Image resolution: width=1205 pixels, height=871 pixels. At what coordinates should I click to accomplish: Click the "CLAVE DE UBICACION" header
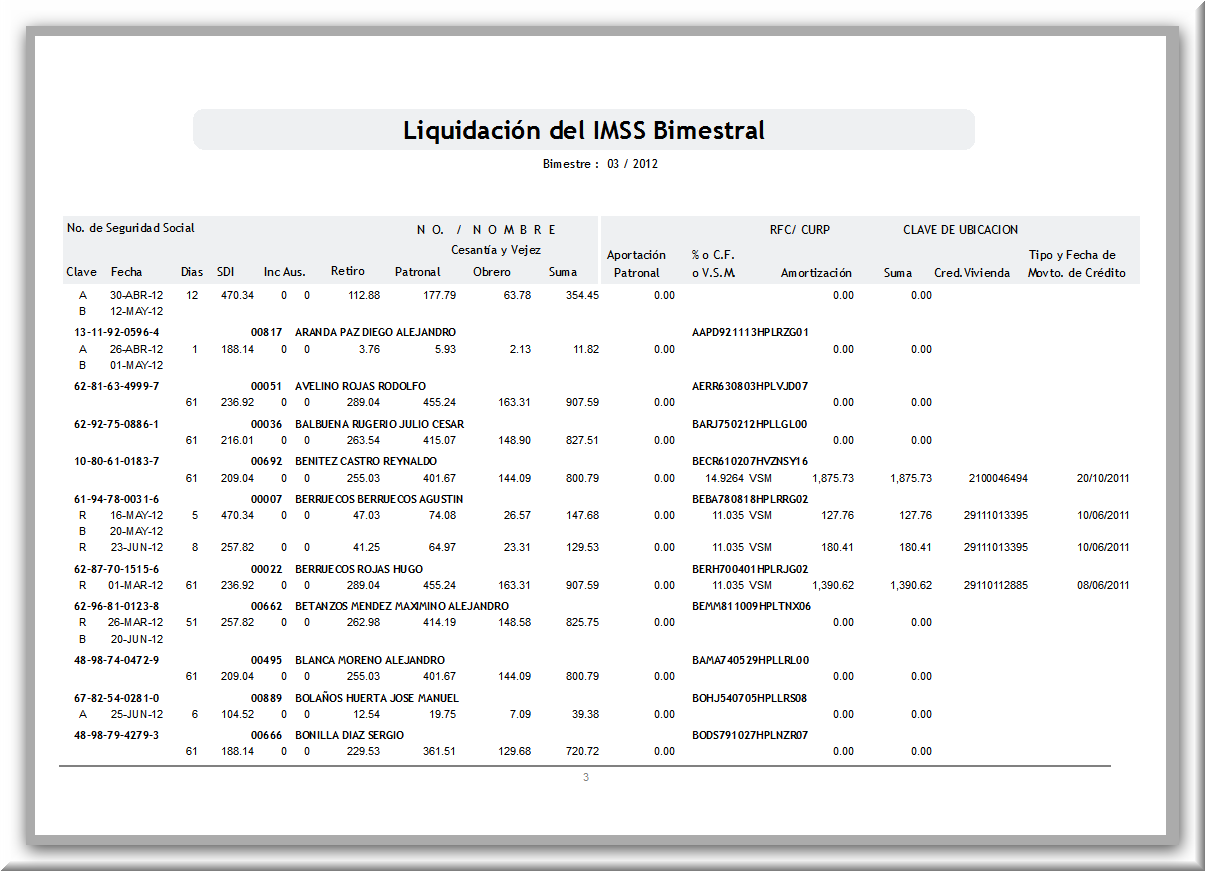click(960, 230)
